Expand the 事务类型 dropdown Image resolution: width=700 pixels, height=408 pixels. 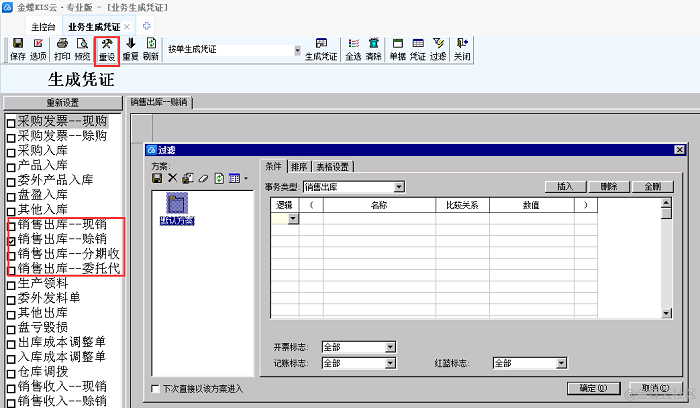(x=399, y=187)
